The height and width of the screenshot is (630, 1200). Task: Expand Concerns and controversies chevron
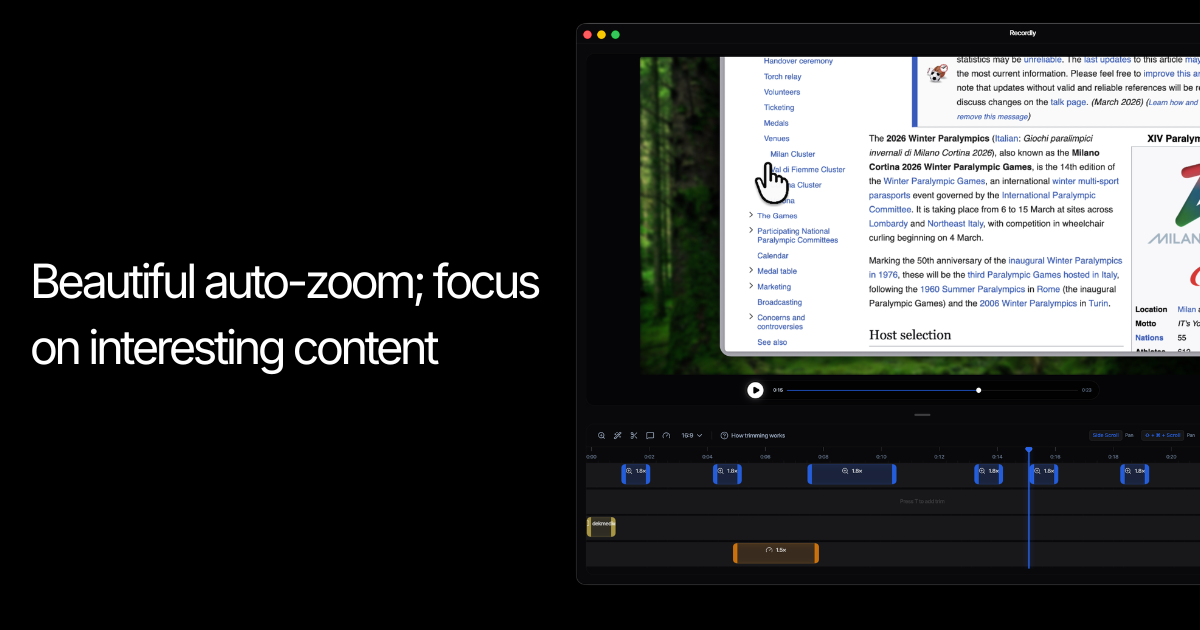coord(751,318)
